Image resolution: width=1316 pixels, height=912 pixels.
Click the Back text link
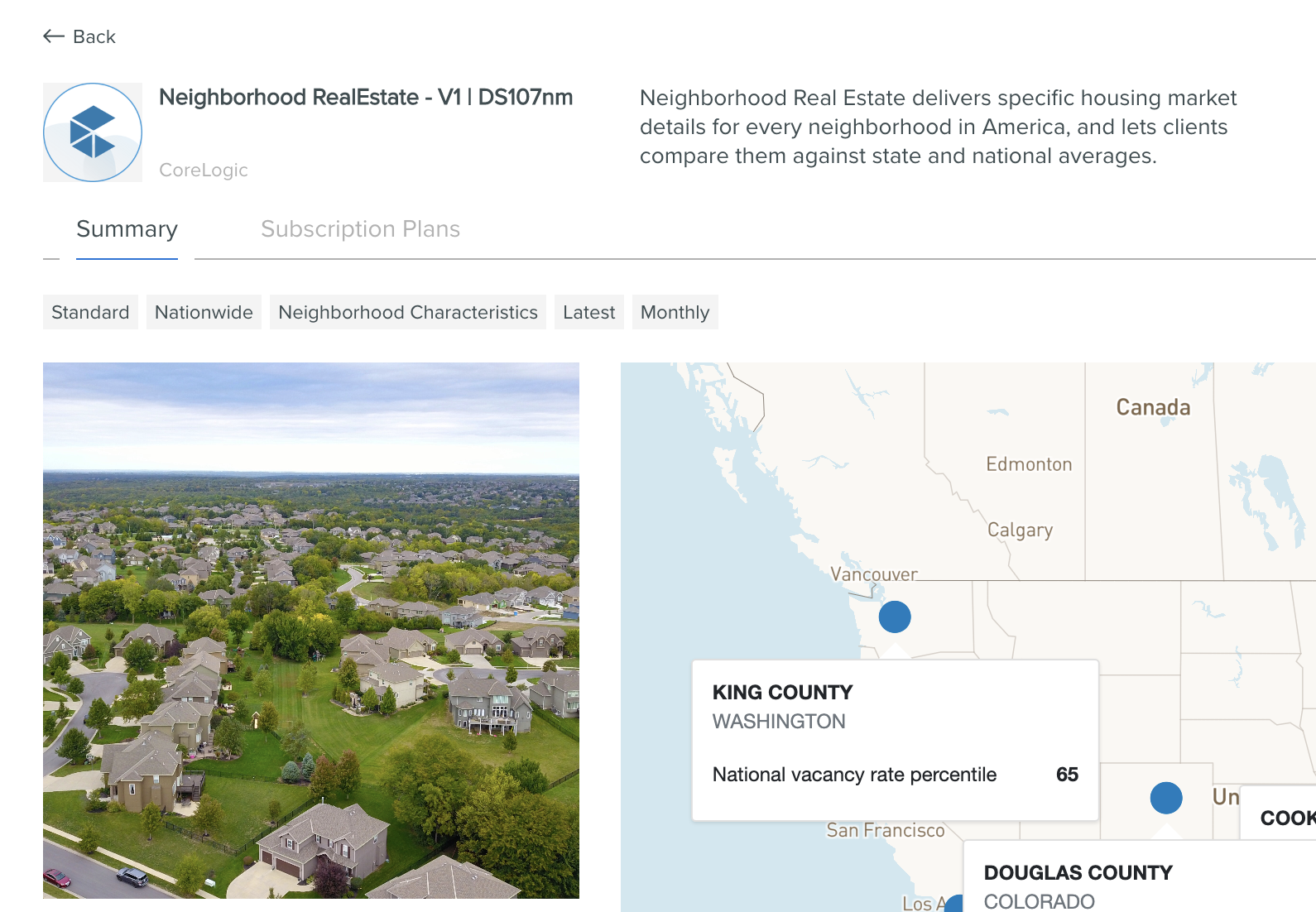(94, 36)
